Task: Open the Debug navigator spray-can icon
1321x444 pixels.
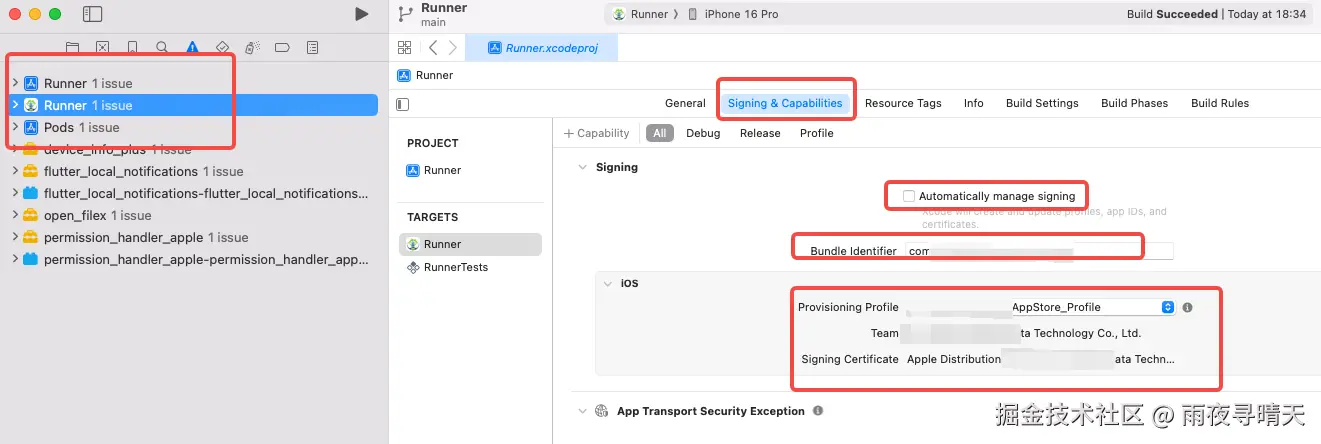Action: click(252, 47)
